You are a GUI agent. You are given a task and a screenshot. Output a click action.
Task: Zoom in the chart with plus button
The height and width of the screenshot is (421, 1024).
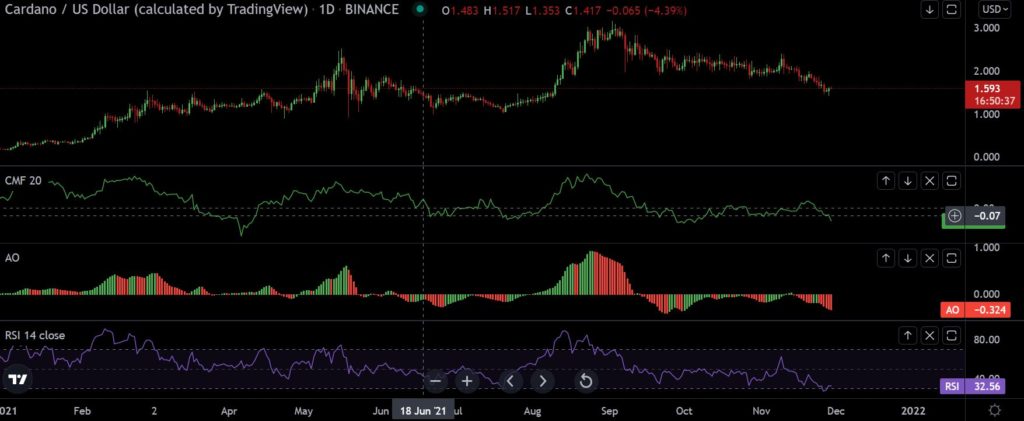tap(468, 381)
